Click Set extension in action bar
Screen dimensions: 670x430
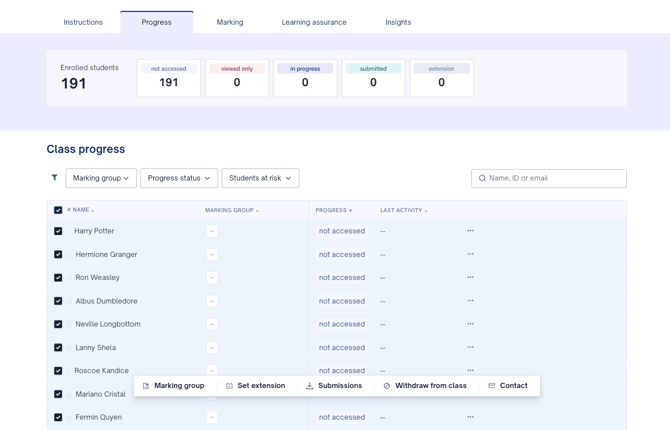[255, 386]
